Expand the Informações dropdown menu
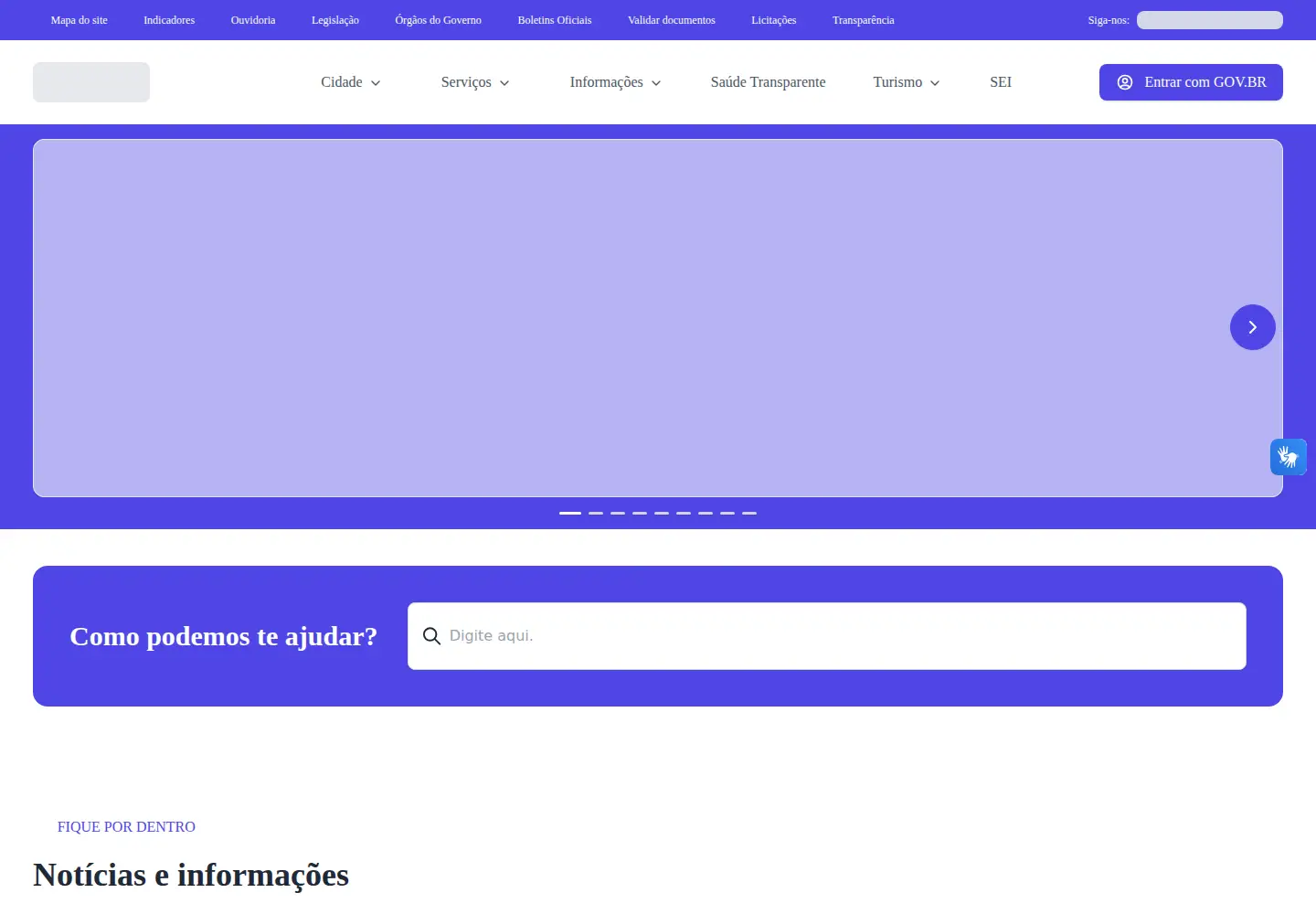1316x914 pixels. [x=615, y=82]
